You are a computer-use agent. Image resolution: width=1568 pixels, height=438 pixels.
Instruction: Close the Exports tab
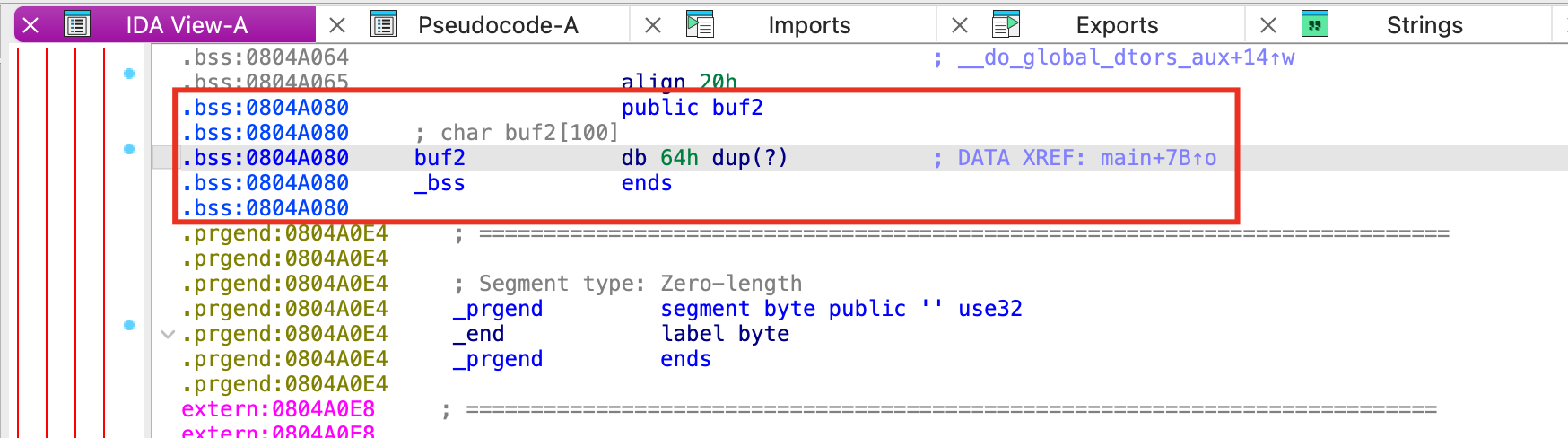pos(960,25)
